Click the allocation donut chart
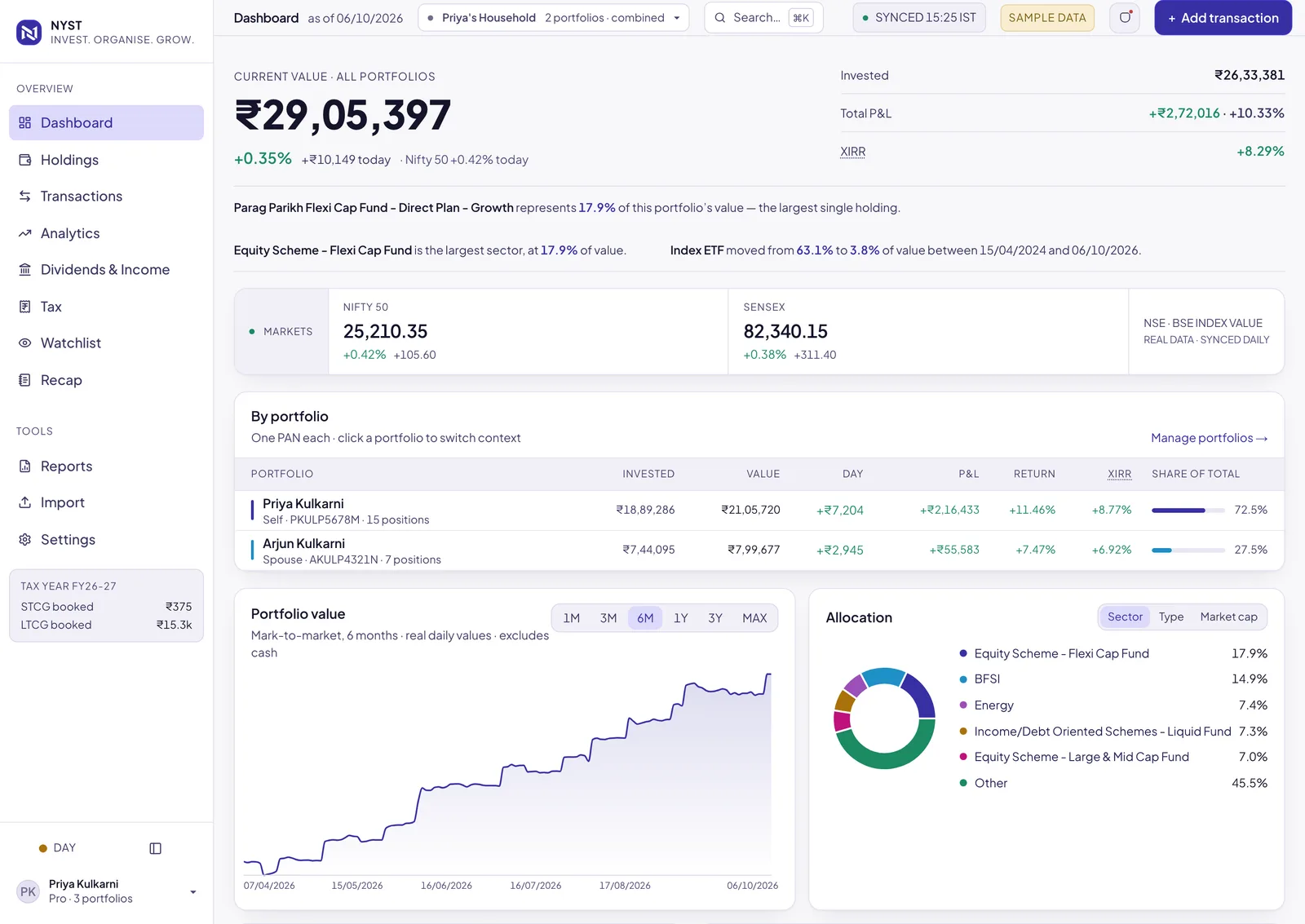Screen dimensions: 1305x924 click(x=884, y=718)
